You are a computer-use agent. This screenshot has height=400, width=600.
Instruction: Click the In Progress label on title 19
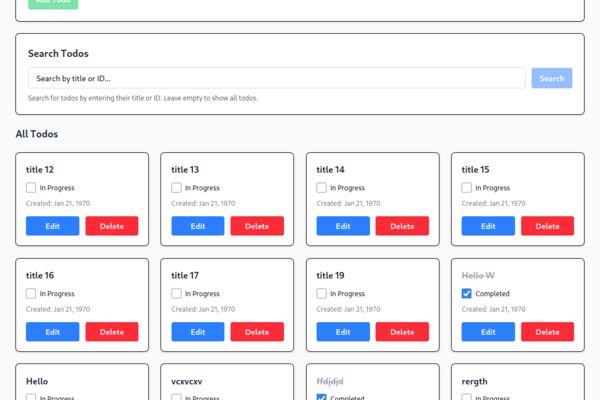coord(347,294)
